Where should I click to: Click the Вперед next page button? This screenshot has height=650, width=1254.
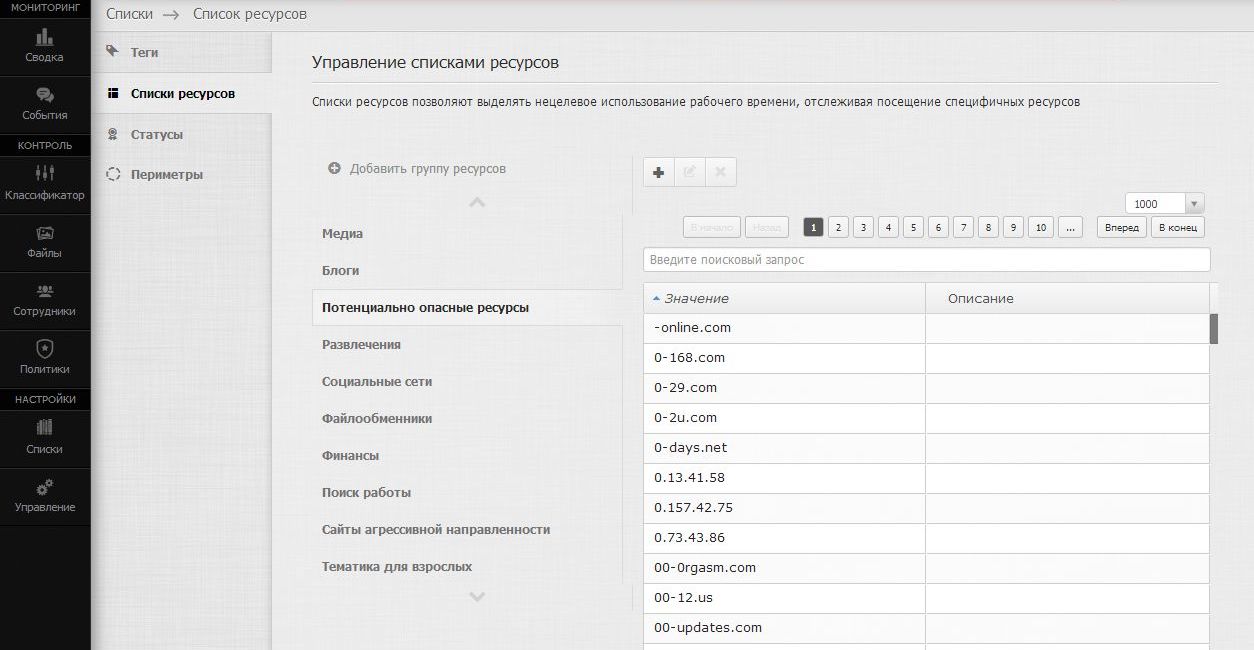pos(1122,227)
